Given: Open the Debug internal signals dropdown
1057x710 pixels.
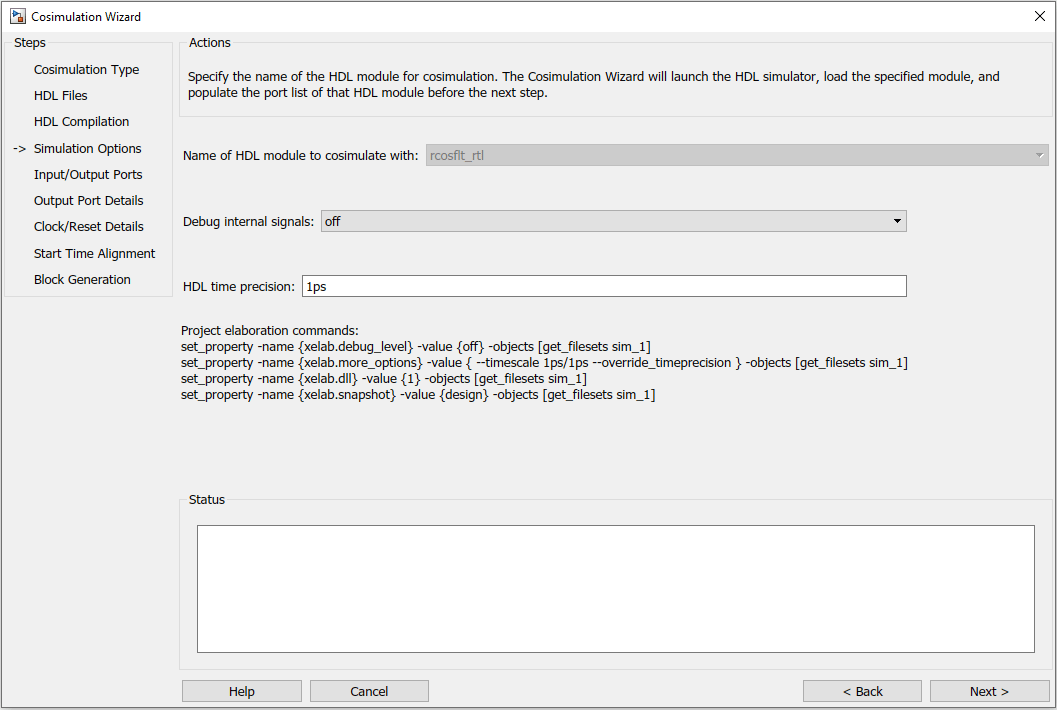Looking at the screenshot, I should coord(612,221).
